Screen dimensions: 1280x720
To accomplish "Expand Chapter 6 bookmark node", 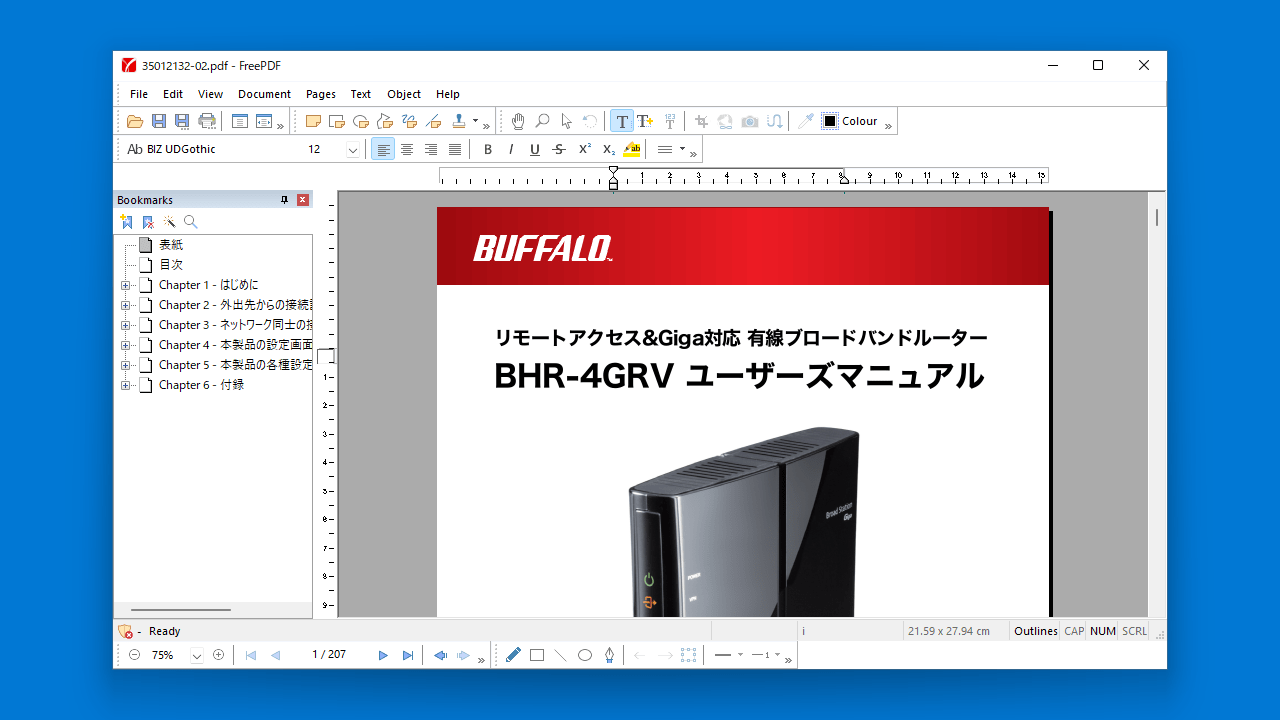I will pos(126,385).
